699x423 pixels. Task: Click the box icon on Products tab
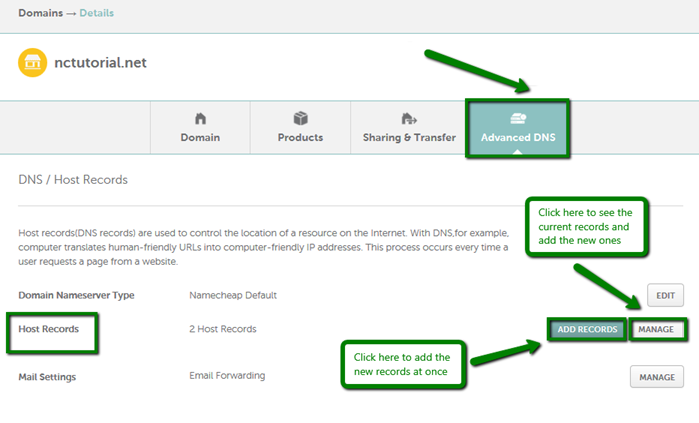coord(300,118)
